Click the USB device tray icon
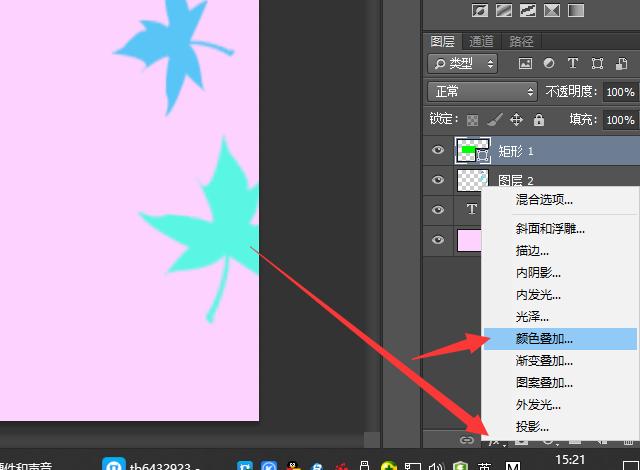The image size is (640, 470). 364,466
